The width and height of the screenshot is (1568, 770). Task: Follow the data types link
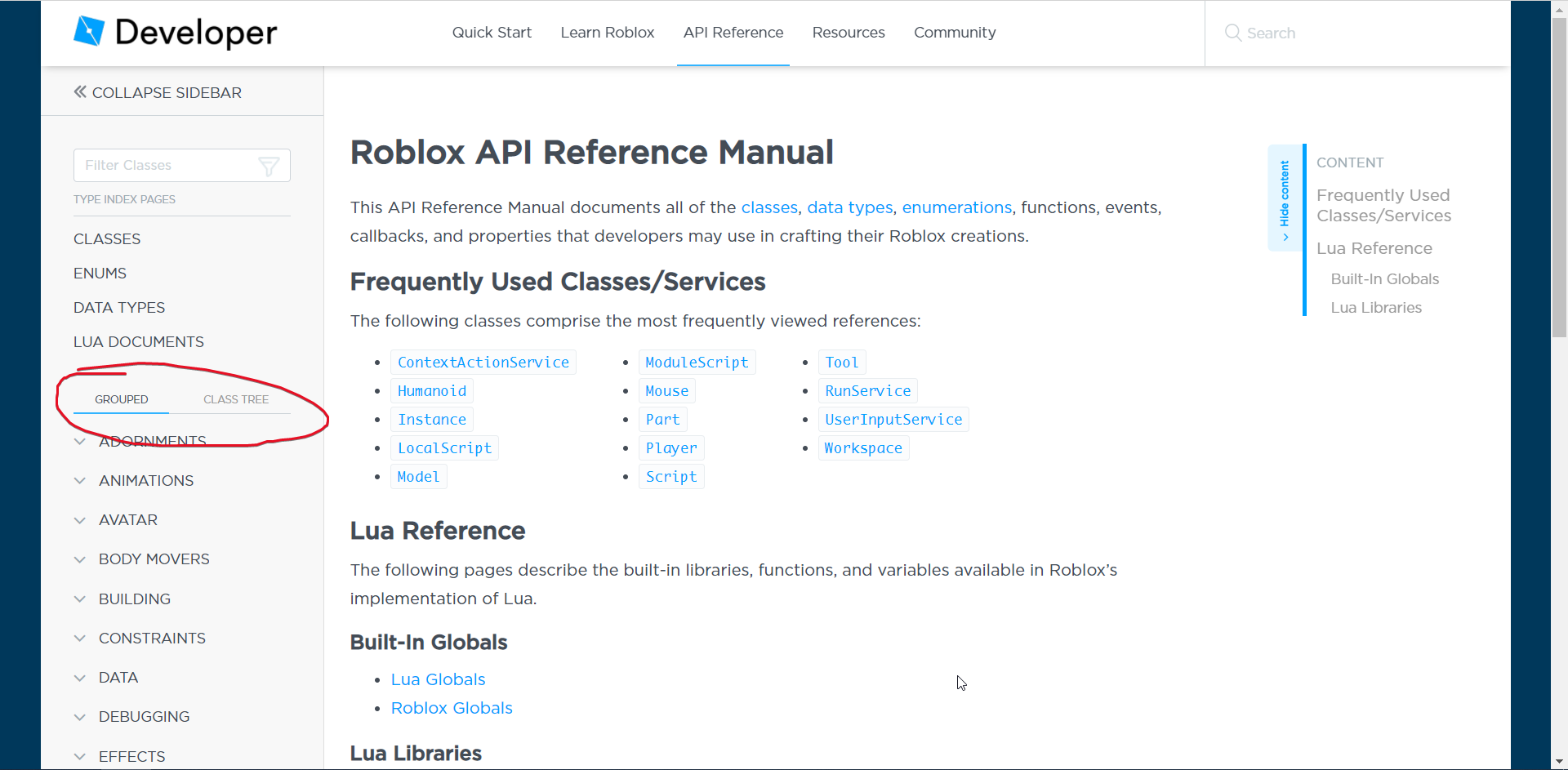850,207
